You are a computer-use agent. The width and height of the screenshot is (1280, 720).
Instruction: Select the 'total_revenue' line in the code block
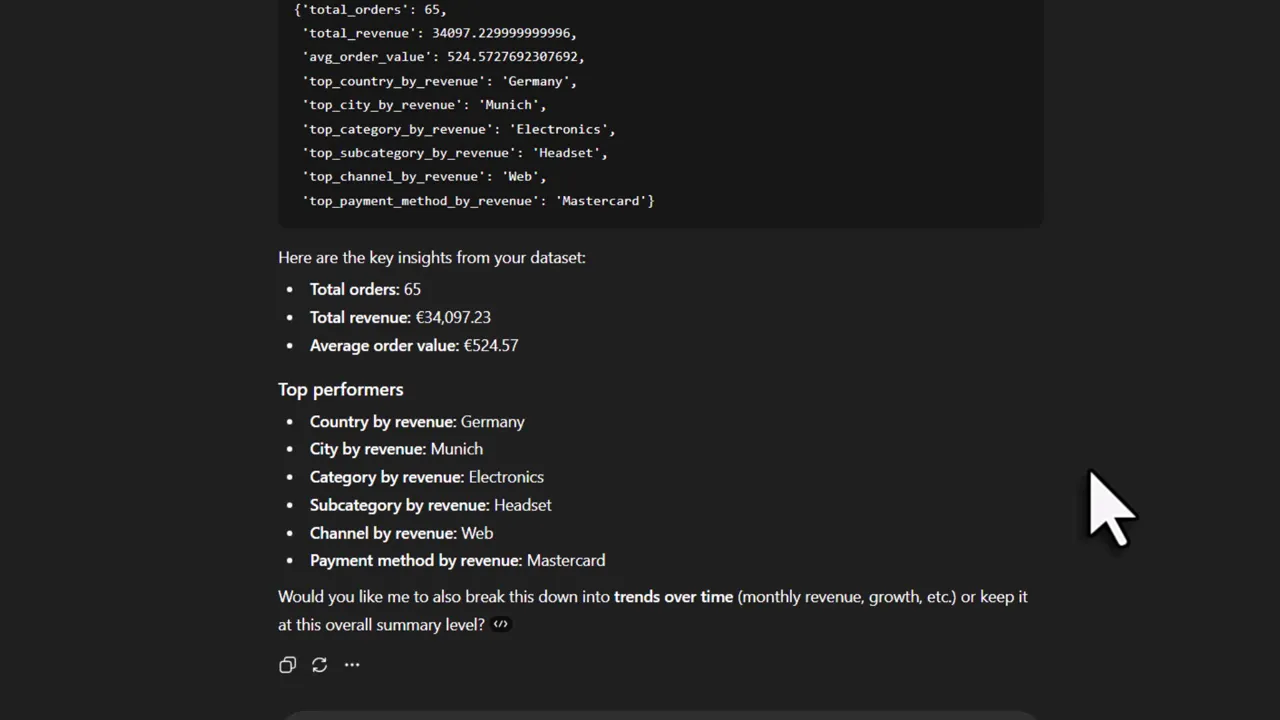(439, 32)
